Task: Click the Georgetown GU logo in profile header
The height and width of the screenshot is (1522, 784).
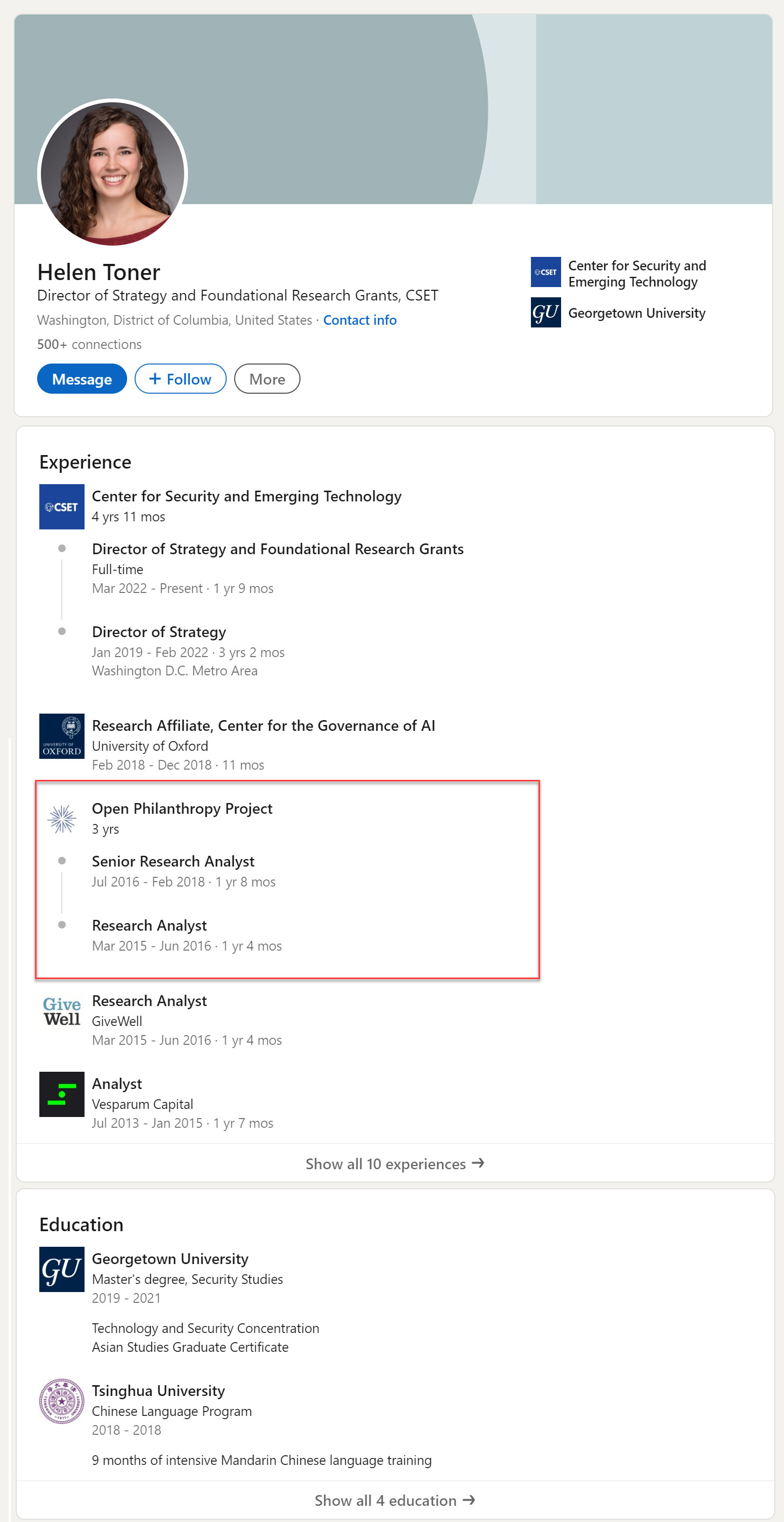Action: (545, 312)
